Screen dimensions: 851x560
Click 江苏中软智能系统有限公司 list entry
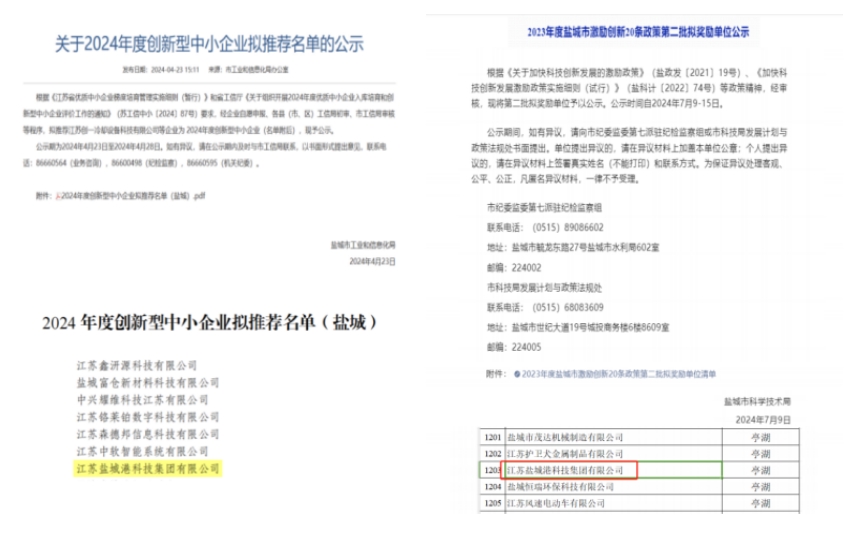tap(142, 451)
